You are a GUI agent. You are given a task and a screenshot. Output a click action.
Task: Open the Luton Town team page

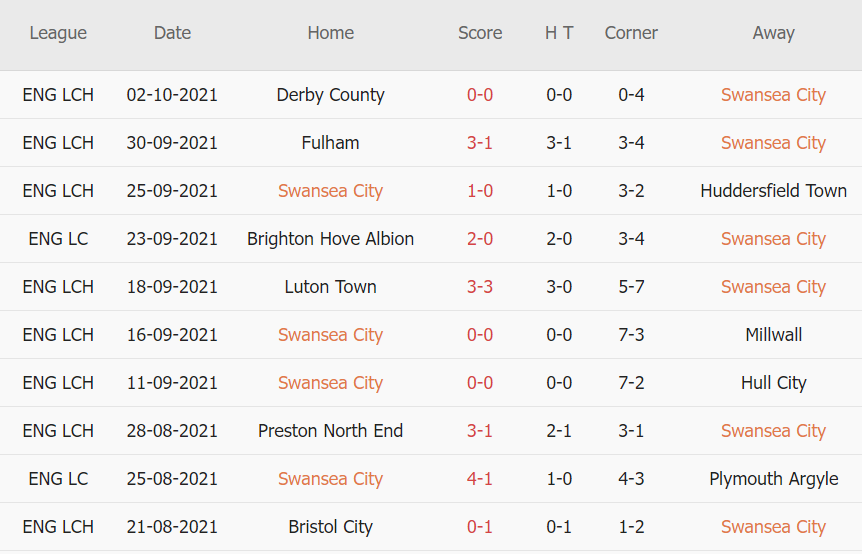(330, 287)
